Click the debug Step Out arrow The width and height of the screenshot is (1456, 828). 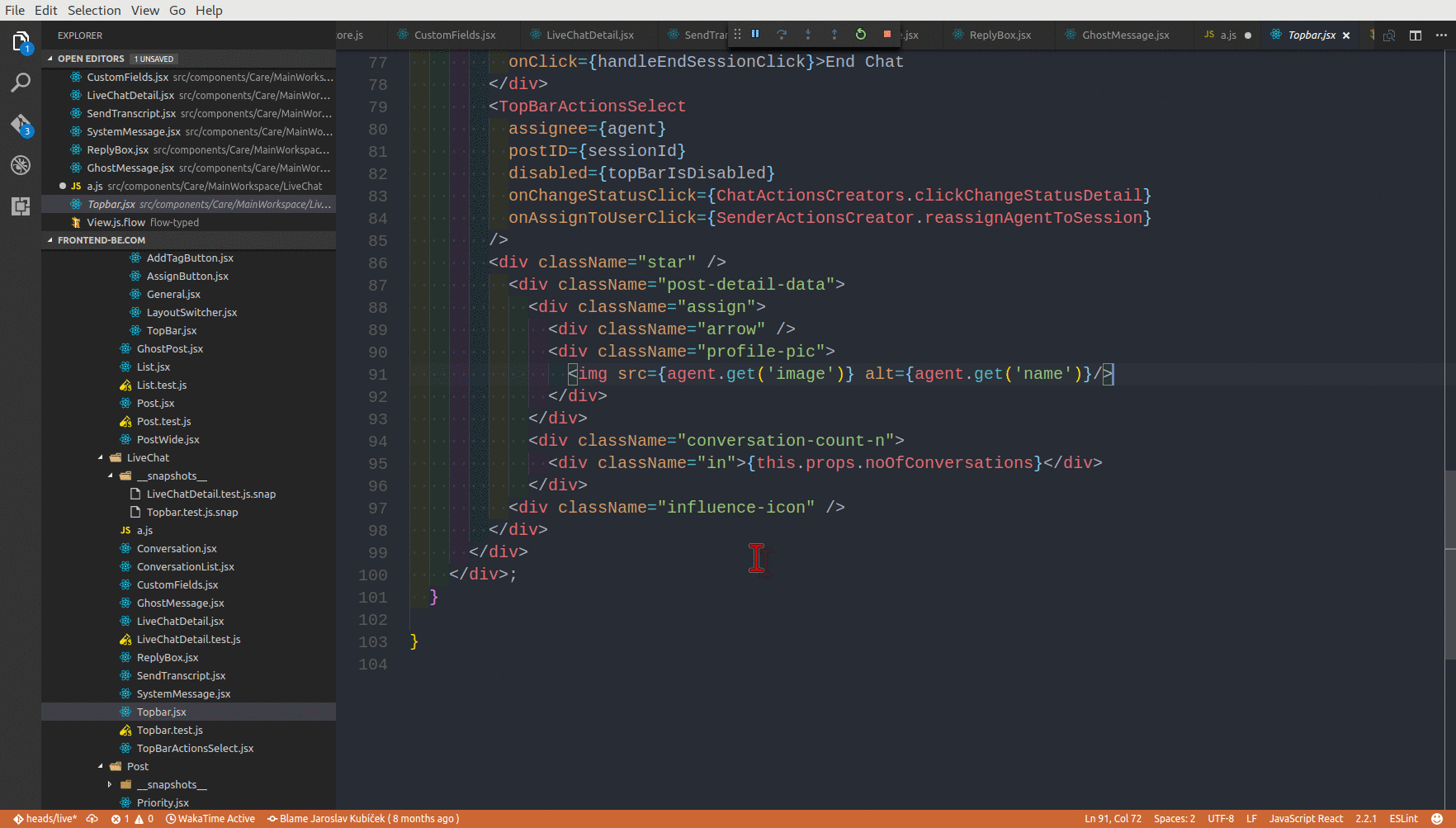834,34
